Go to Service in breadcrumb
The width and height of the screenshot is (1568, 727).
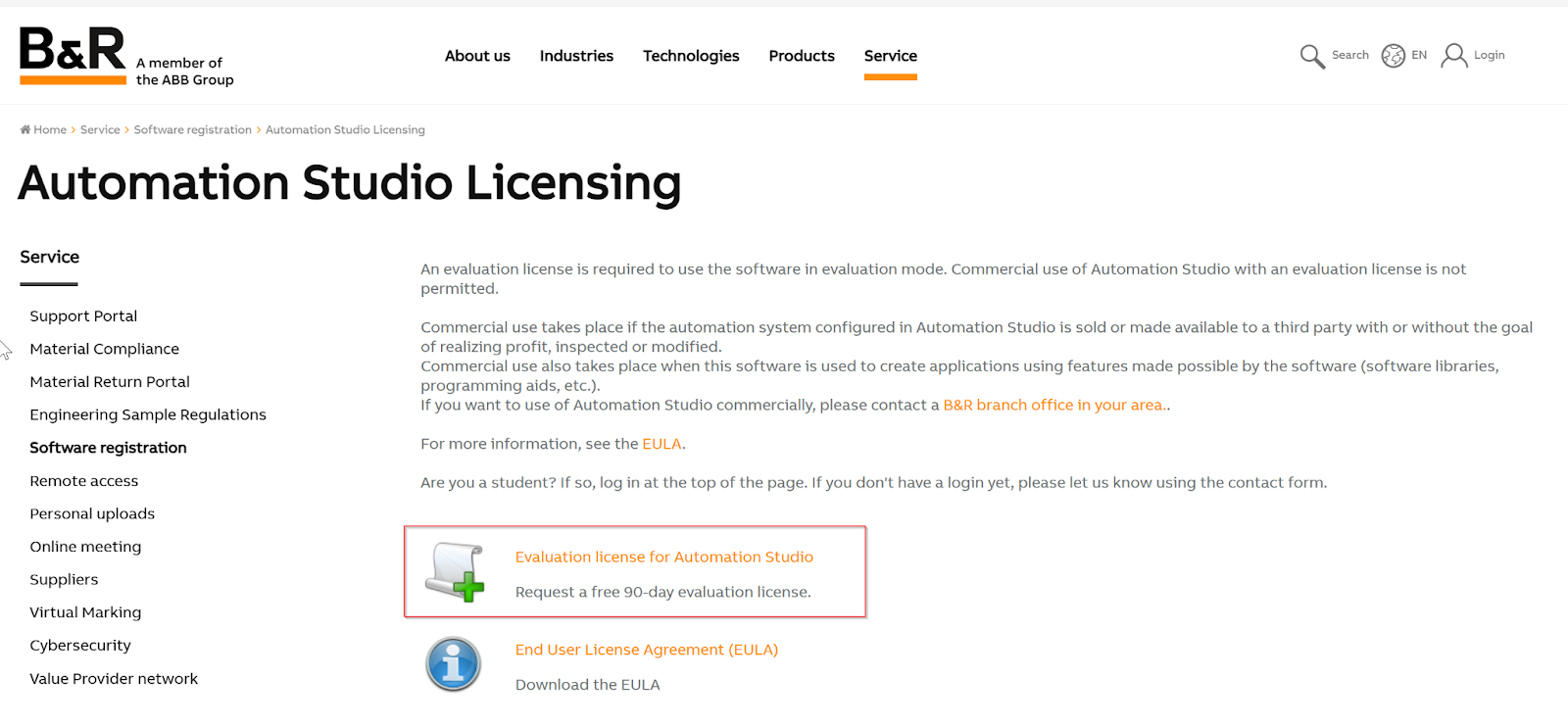(x=100, y=129)
